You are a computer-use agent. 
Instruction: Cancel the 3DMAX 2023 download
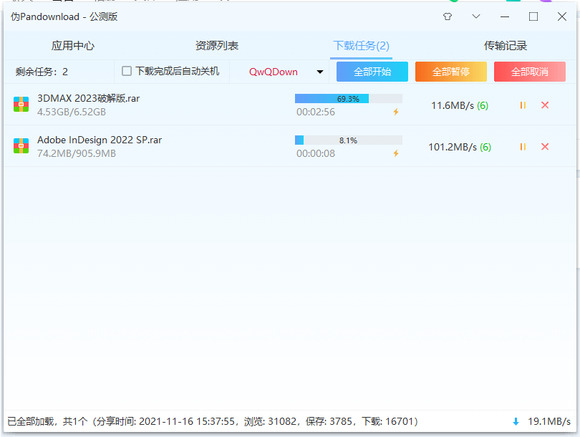point(545,105)
